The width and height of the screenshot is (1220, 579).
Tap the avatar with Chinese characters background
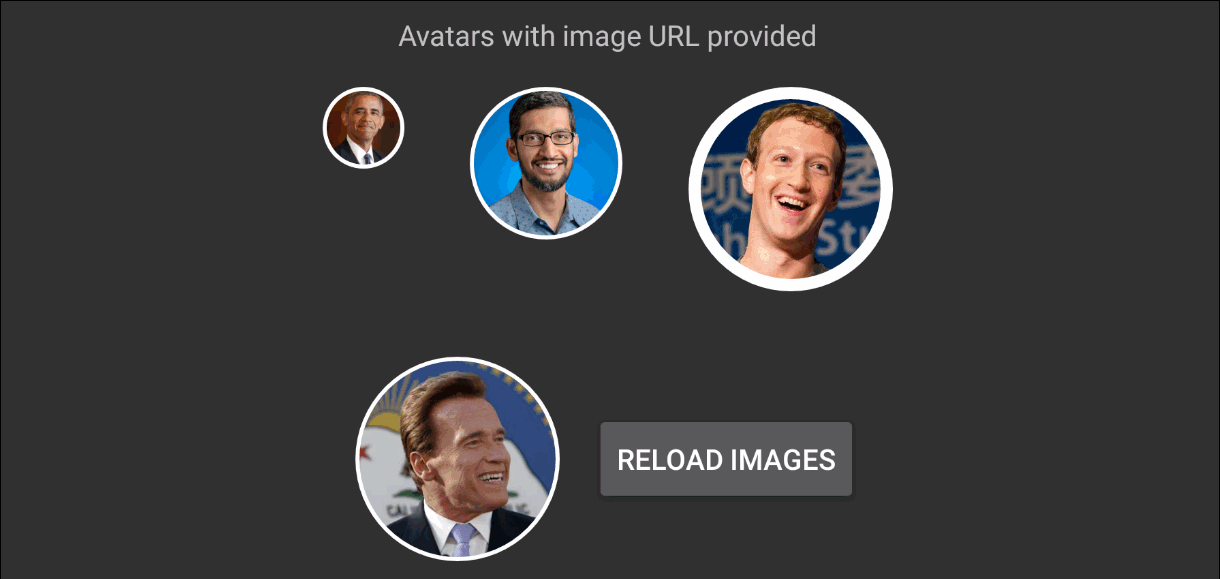tap(790, 189)
